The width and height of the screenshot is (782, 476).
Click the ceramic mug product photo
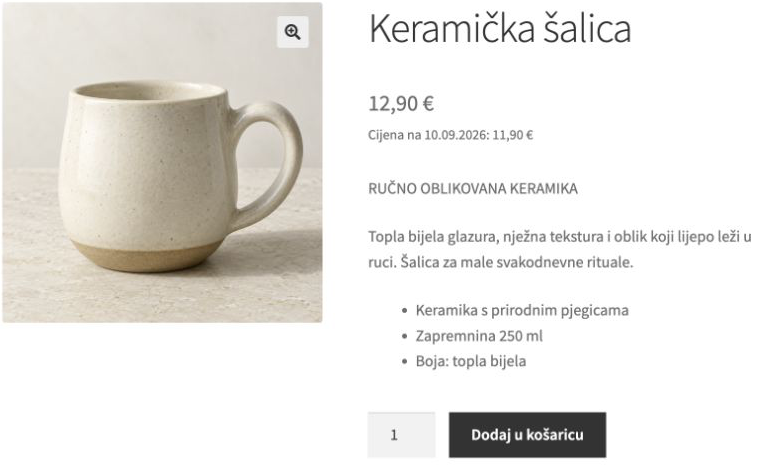pos(162,162)
